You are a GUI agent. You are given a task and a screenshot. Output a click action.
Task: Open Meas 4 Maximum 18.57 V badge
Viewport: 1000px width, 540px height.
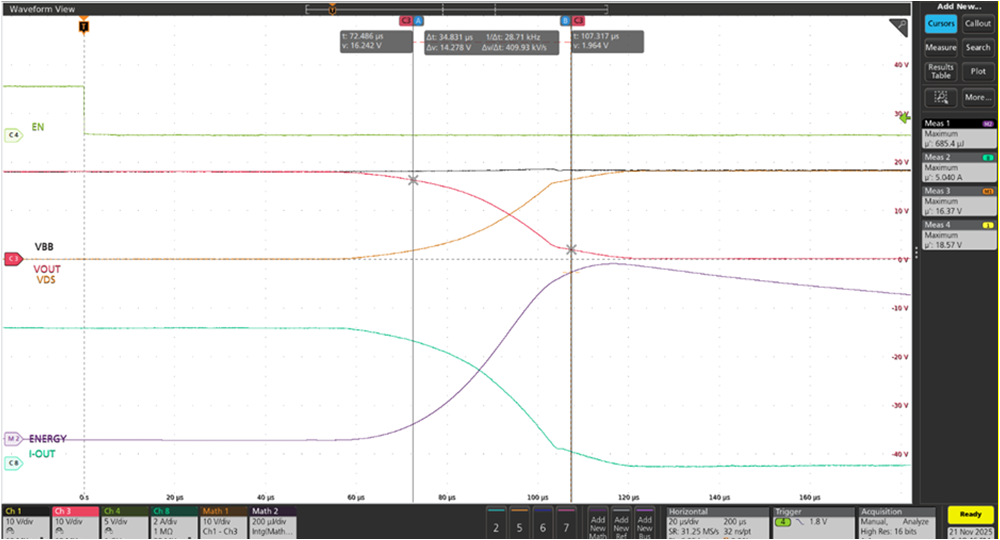pos(959,235)
